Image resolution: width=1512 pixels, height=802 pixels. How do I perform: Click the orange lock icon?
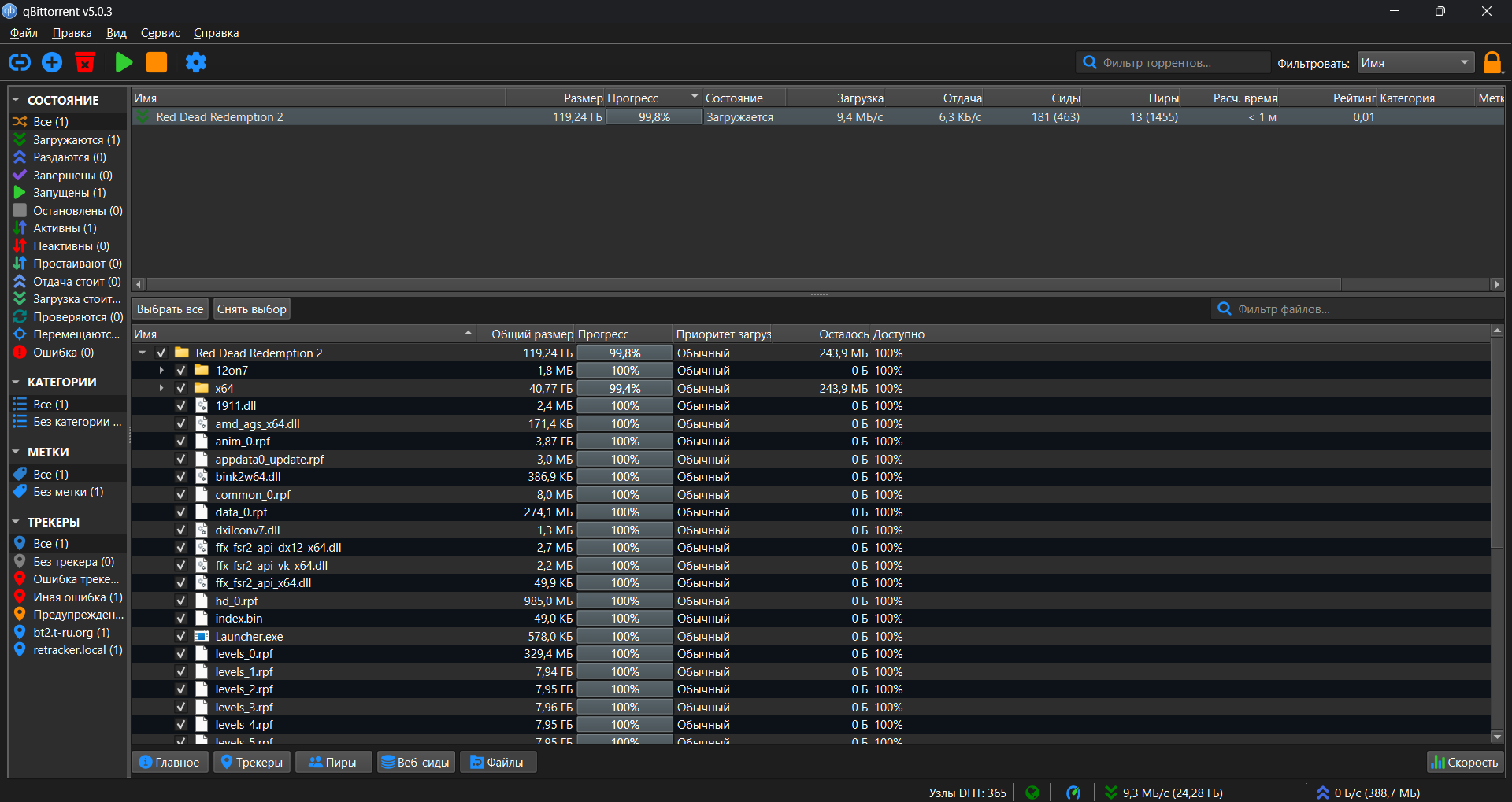point(1492,62)
